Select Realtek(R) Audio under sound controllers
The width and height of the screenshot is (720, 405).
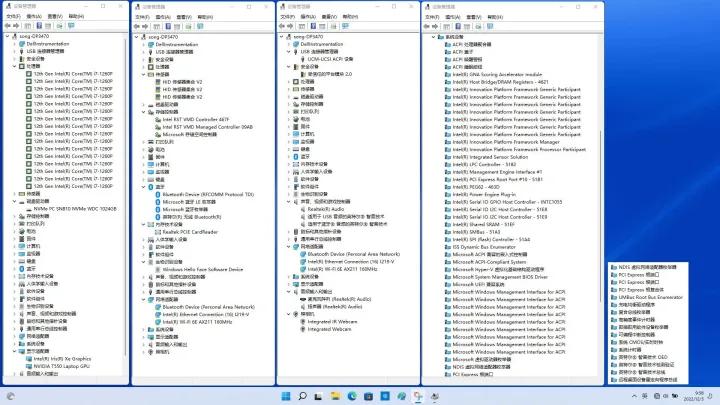[x=326, y=209]
